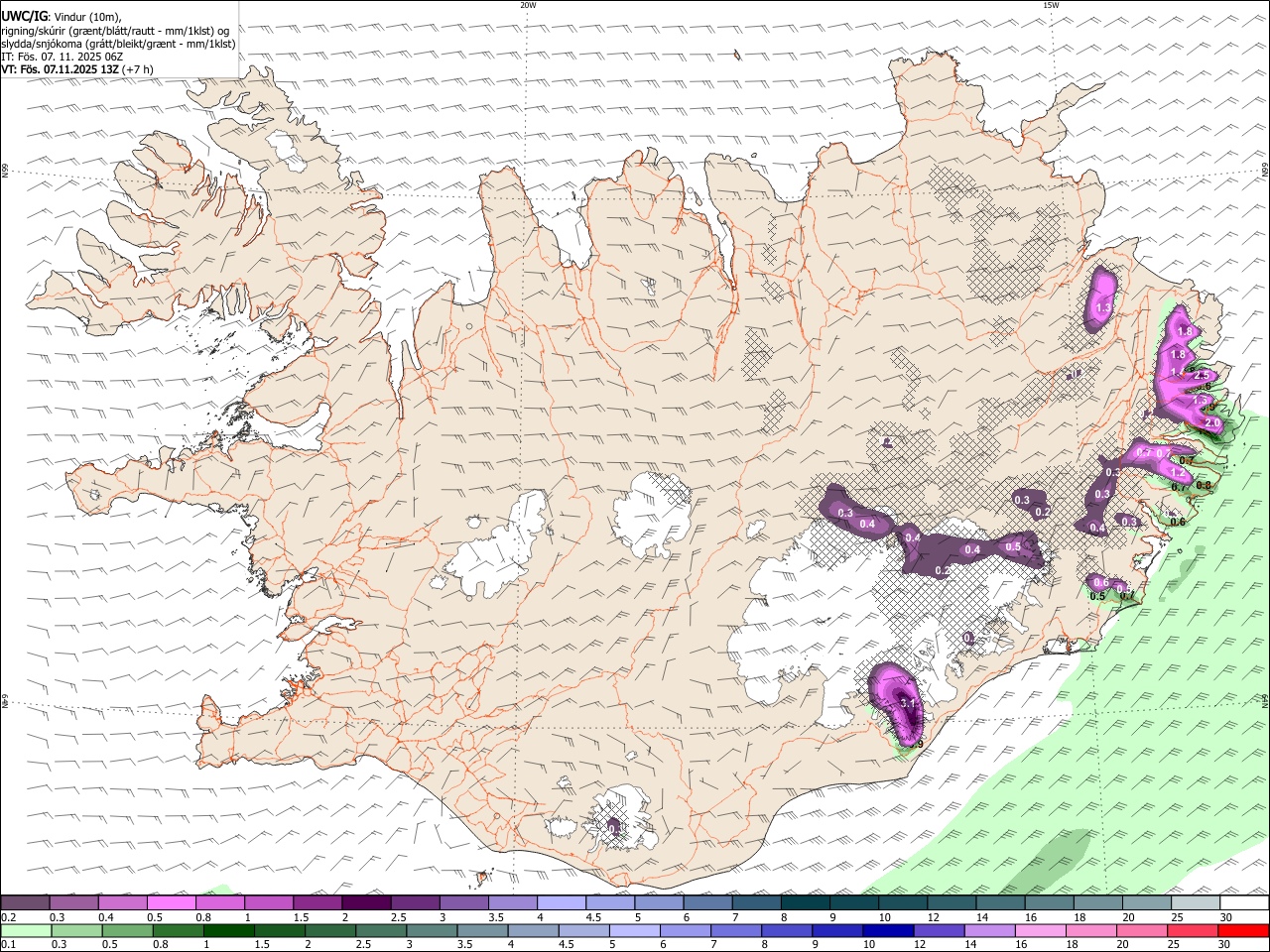
Task: Pick the bright red 30+ swatch, lower legend
Action: click(x=1244, y=931)
